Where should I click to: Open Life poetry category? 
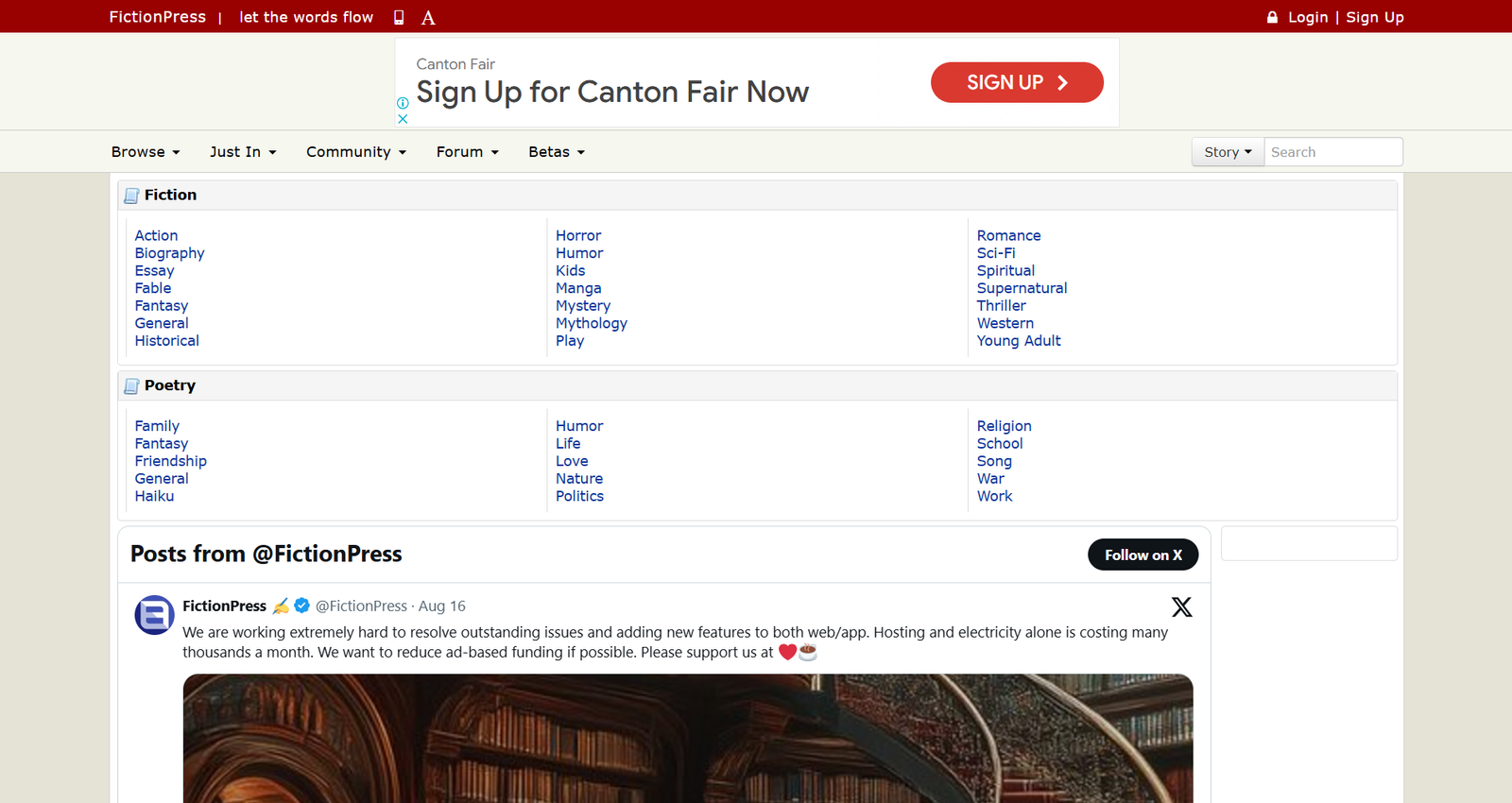(x=568, y=444)
